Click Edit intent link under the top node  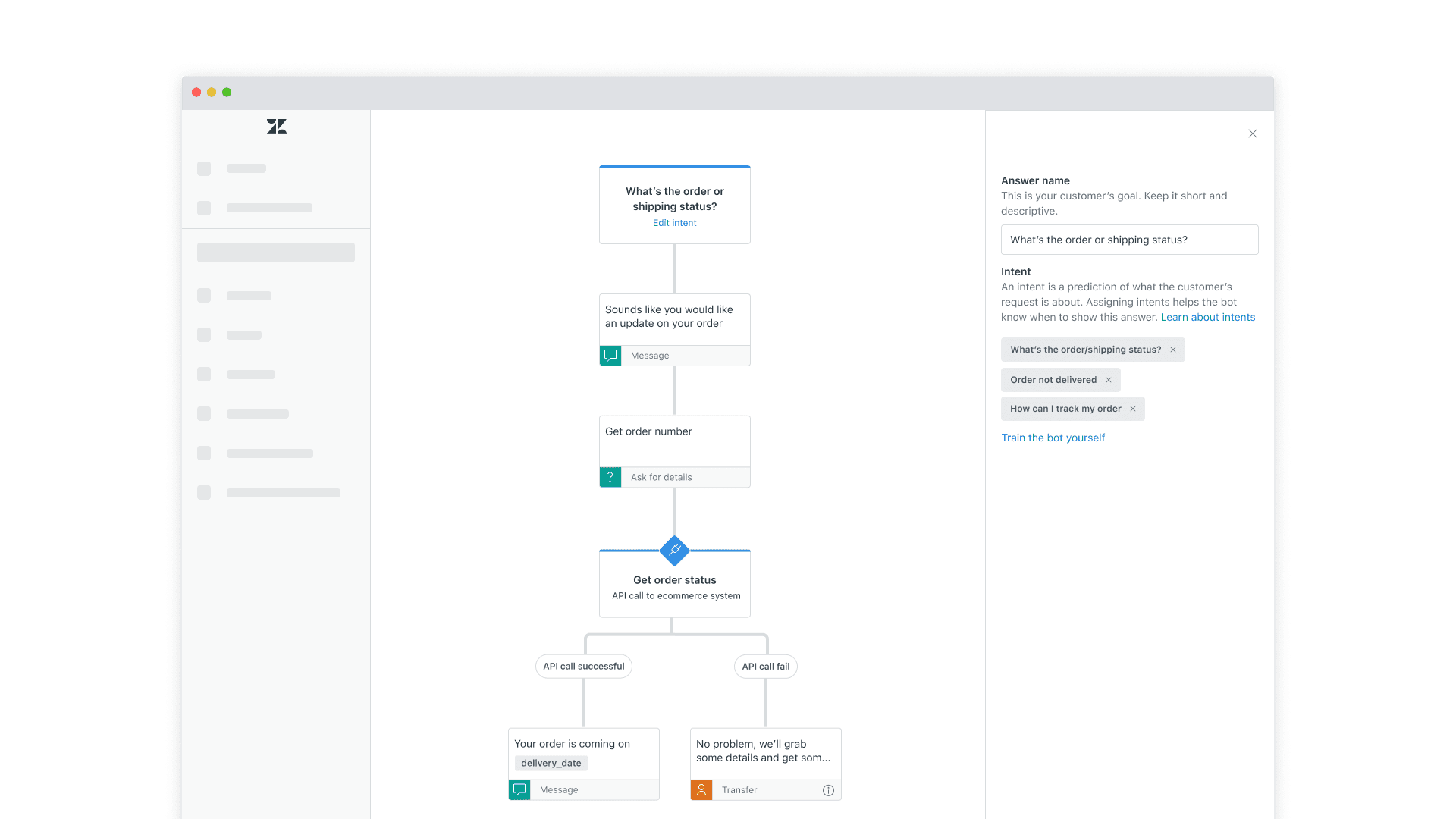pyautogui.click(x=674, y=222)
